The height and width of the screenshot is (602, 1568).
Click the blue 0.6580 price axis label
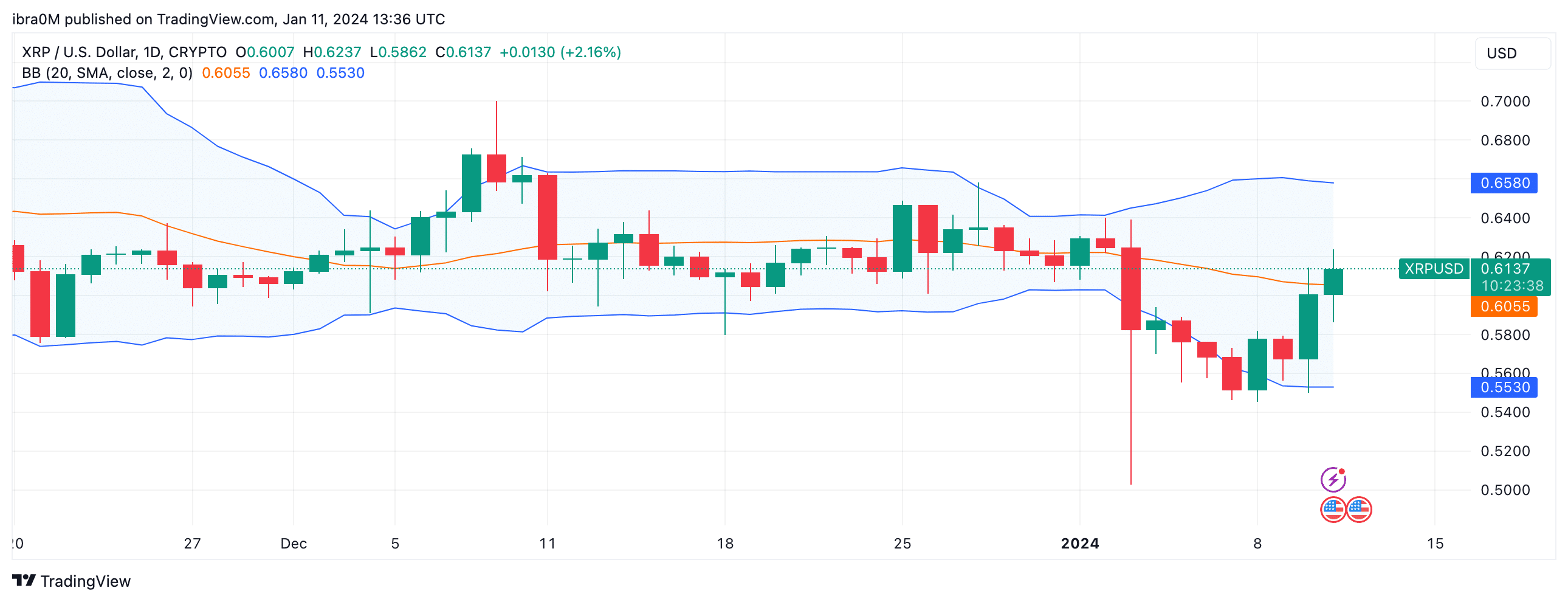click(1504, 183)
